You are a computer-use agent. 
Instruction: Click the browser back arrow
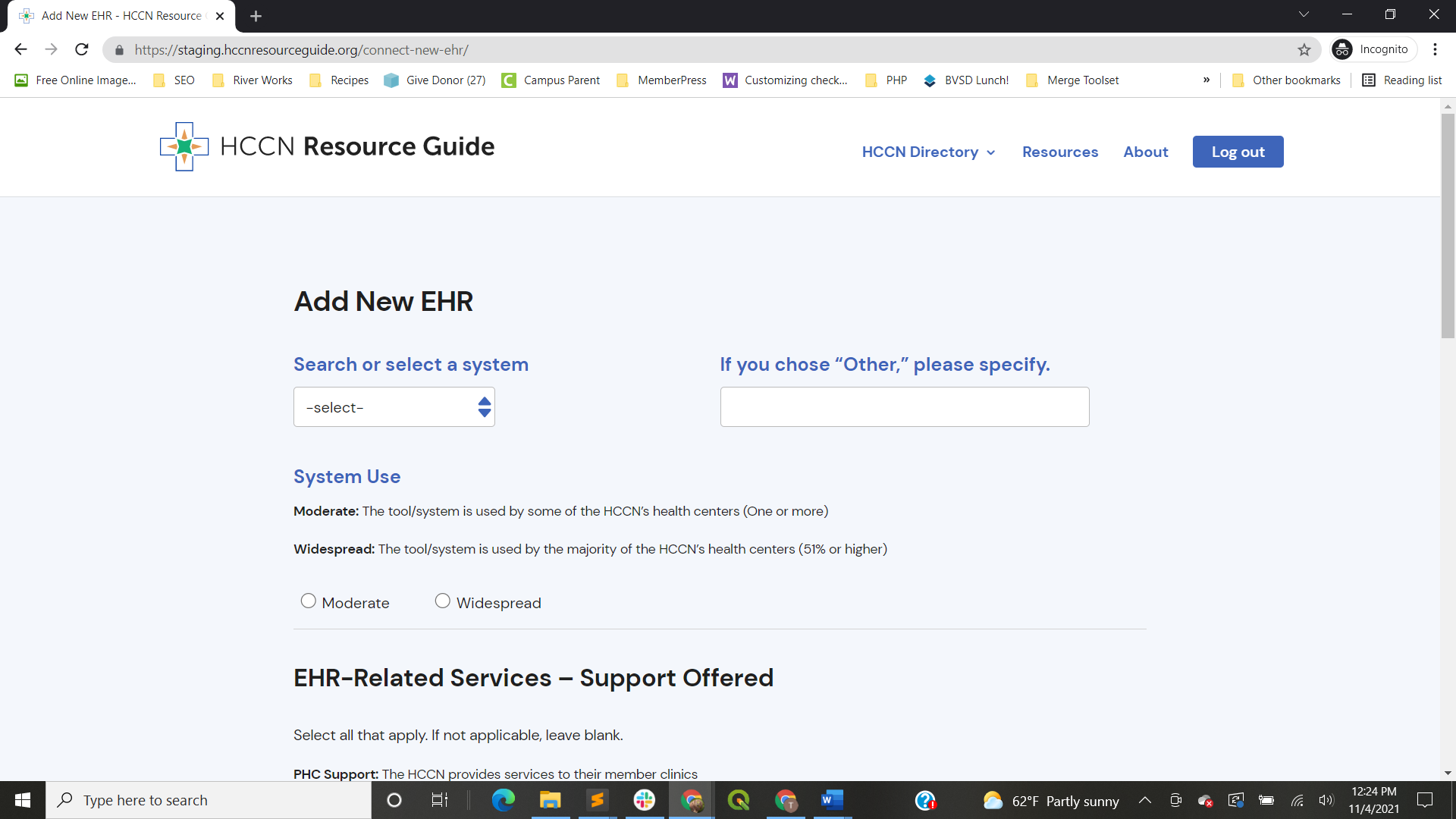(x=20, y=49)
